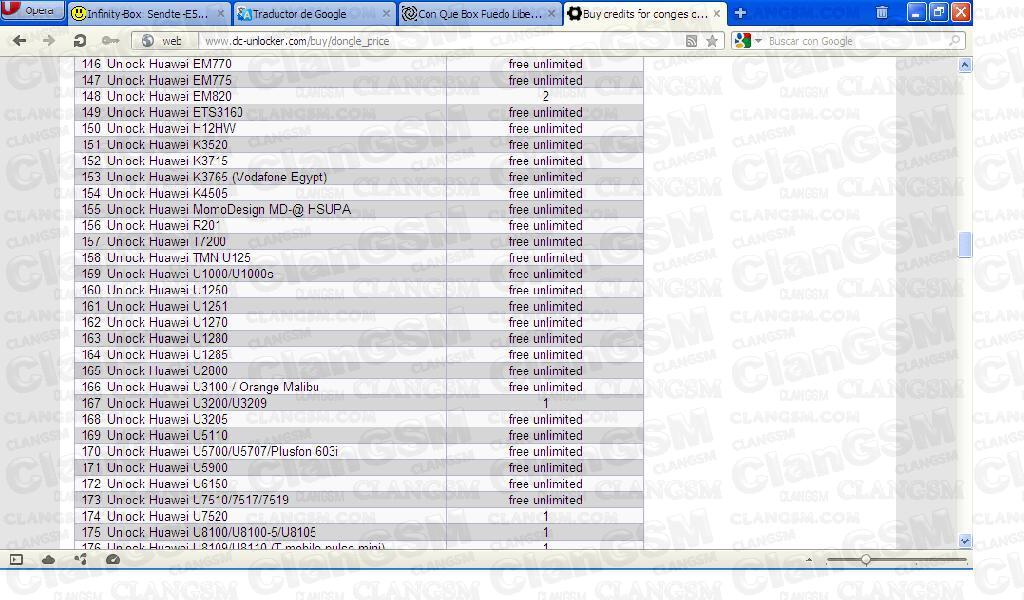Reload the page with the refresh icon

tap(80, 40)
